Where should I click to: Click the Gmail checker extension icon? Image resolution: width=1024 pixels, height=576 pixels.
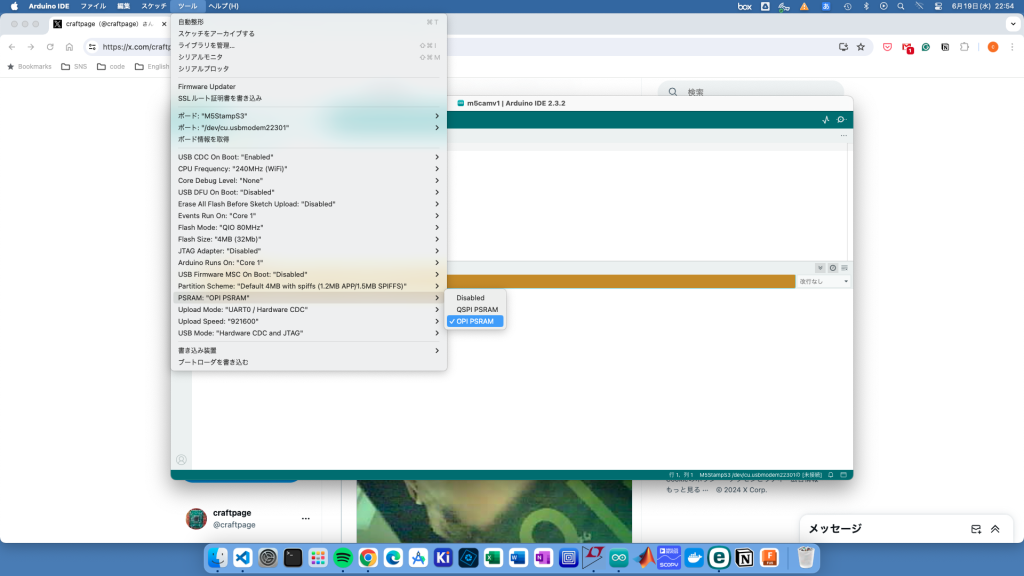pyautogui.click(x=907, y=48)
